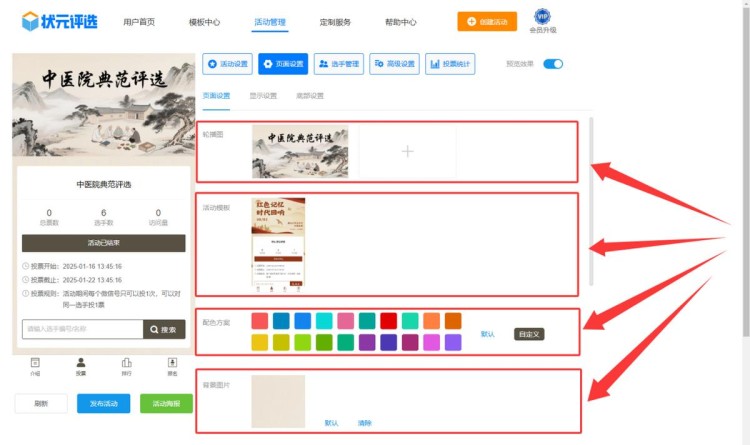Open 模板中心 in top navigation
The image size is (750, 445).
(204, 21)
